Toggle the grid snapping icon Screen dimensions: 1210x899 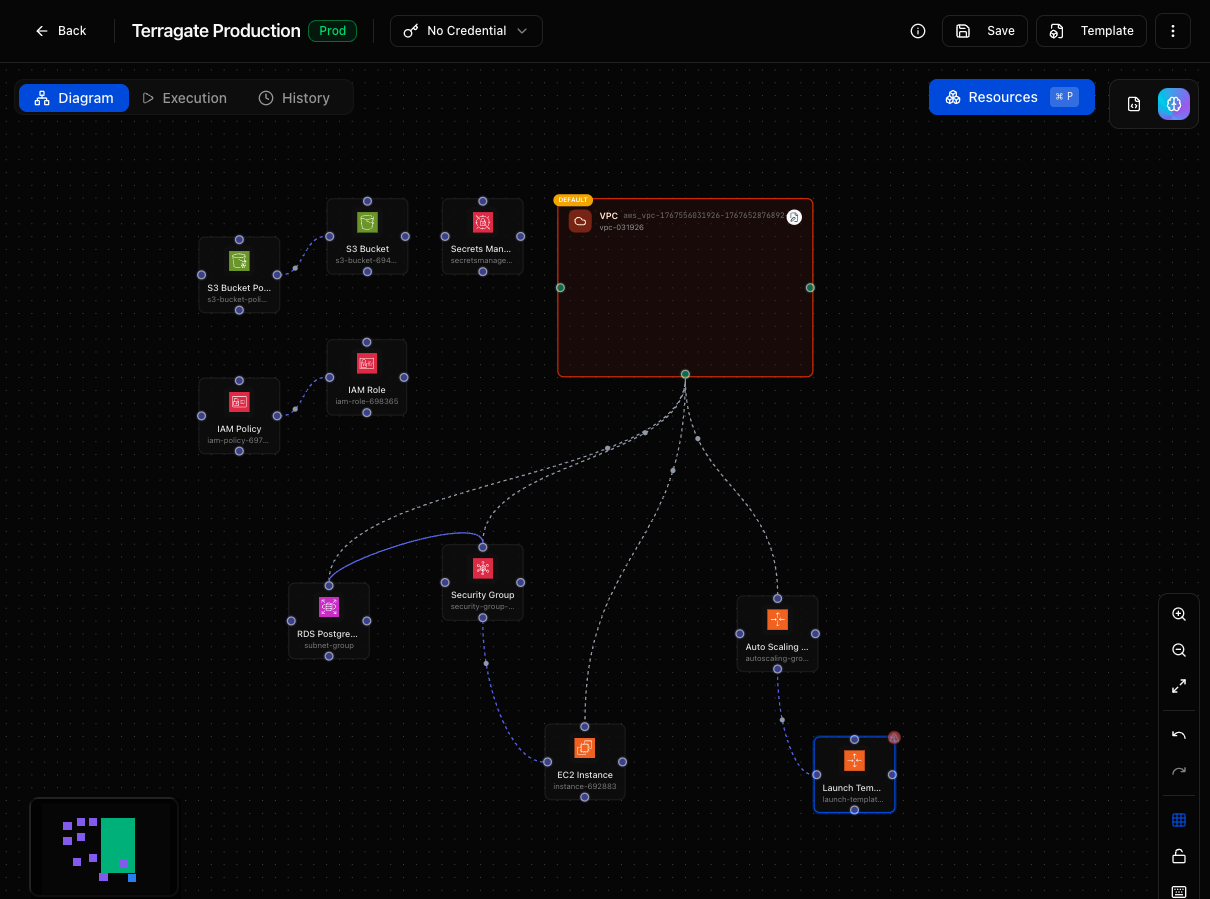[x=1178, y=820]
